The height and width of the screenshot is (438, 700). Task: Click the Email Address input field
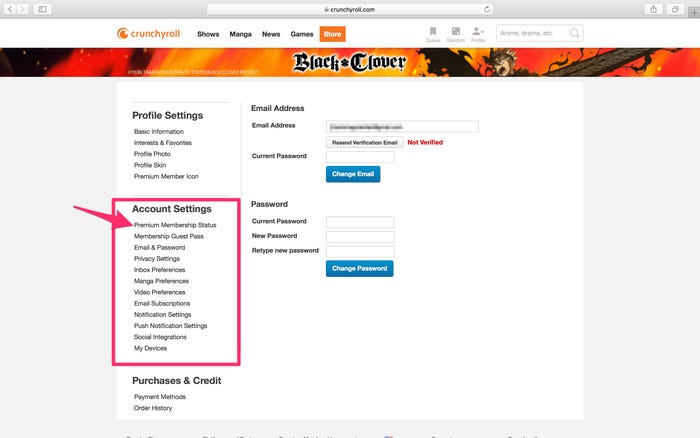pyautogui.click(x=402, y=126)
